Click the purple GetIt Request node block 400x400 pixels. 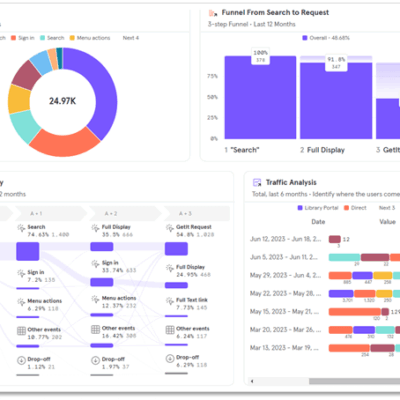176,249
